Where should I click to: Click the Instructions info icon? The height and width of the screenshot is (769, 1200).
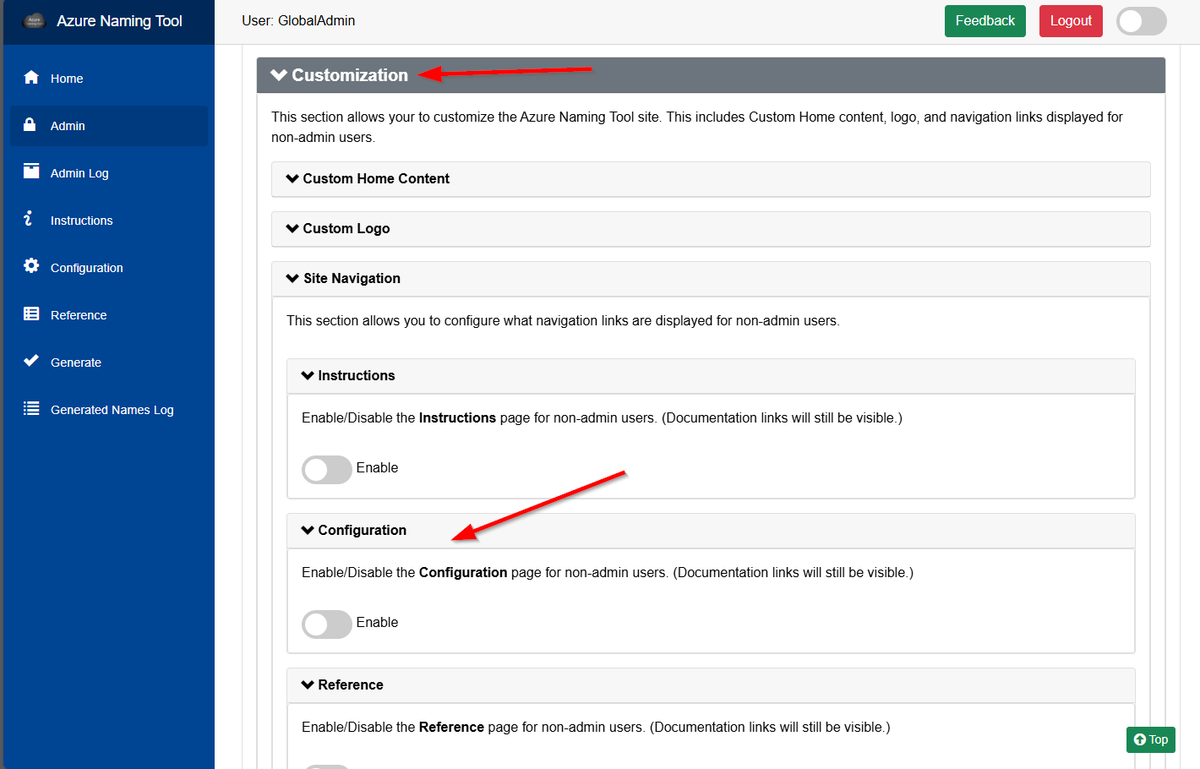[x=29, y=219]
